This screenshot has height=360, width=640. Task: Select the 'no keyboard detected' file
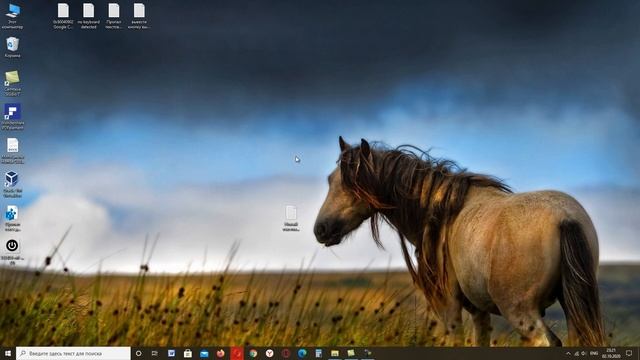(89, 16)
